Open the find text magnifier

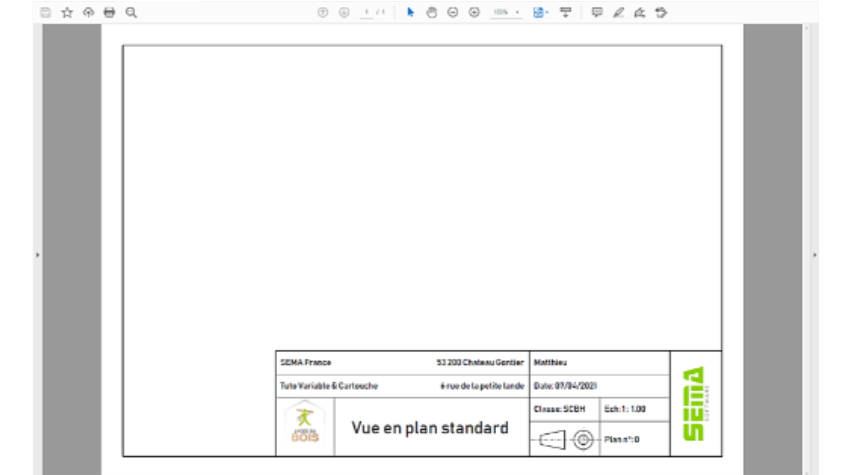click(131, 12)
